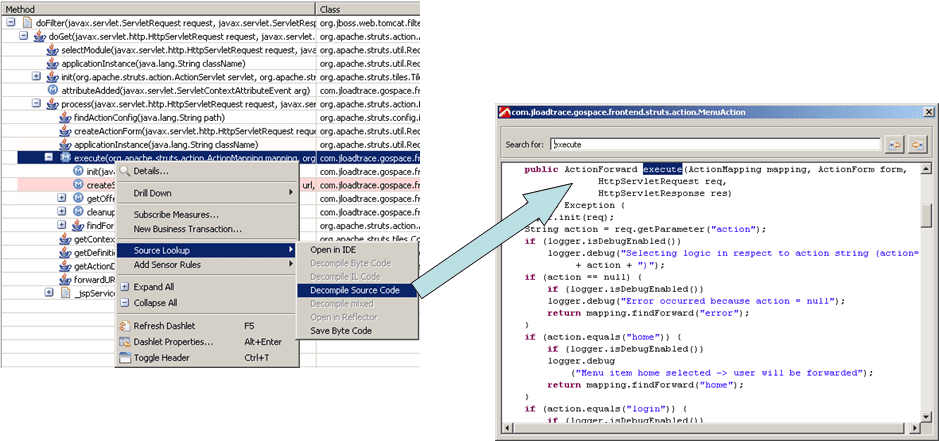Image resolution: width=939 pixels, height=441 pixels.
Task: Choose Collapse All in the context menu
Action: pos(207,303)
